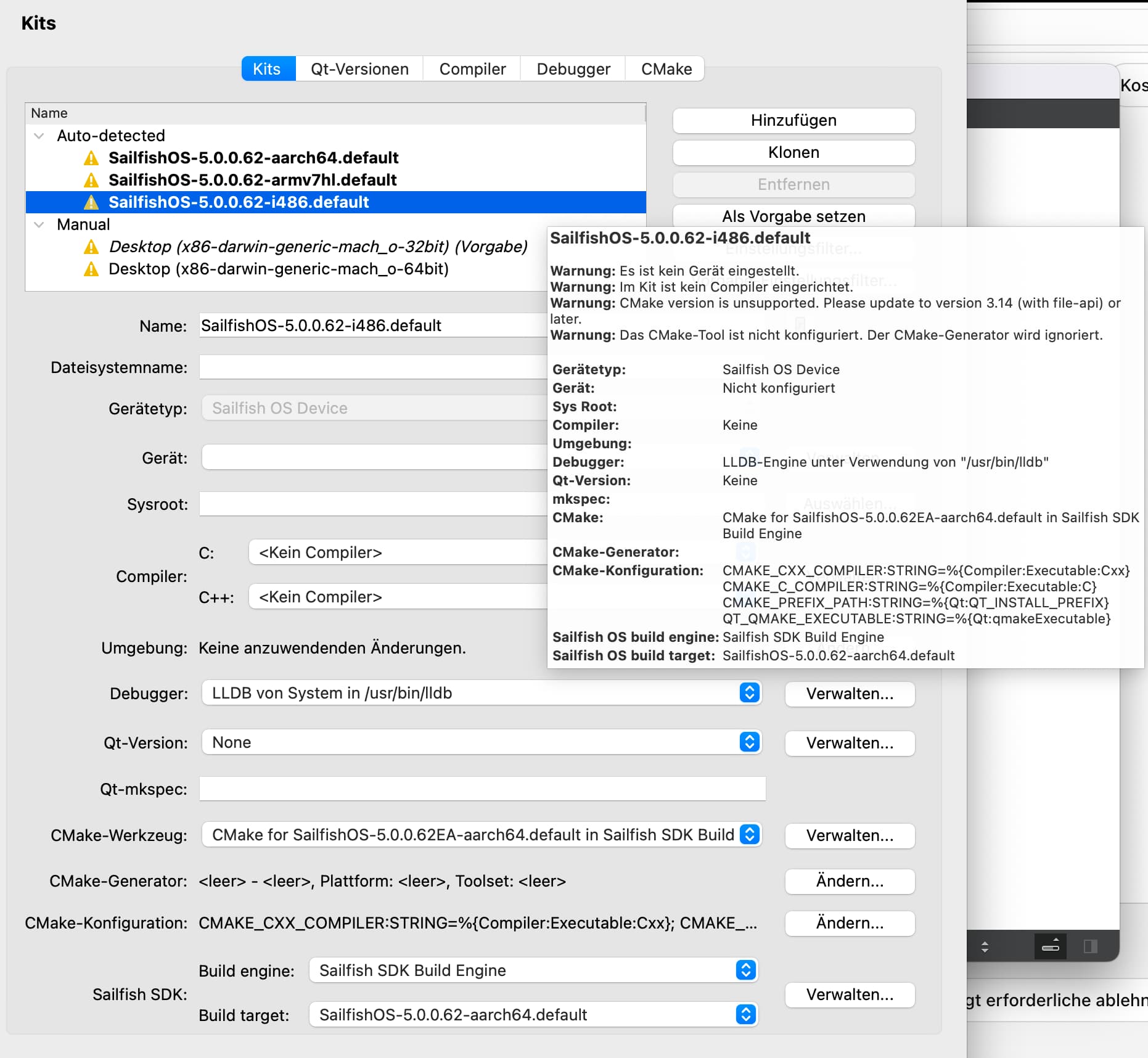This screenshot has width=1148, height=1058.
Task: Open the Debugger dropdown with LLDB selected
Action: [x=481, y=693]
